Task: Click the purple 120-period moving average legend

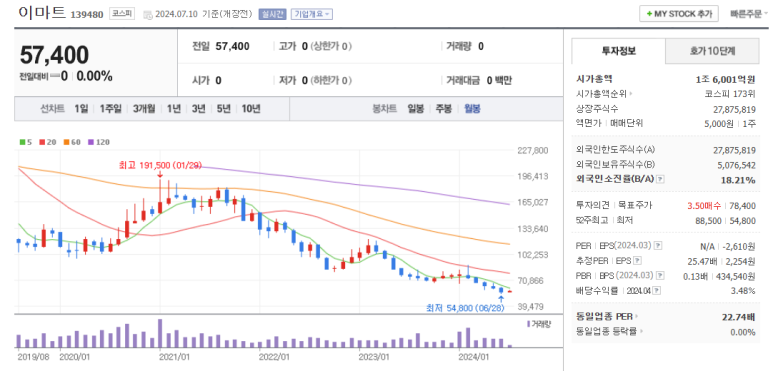Action: pos(99,142)
